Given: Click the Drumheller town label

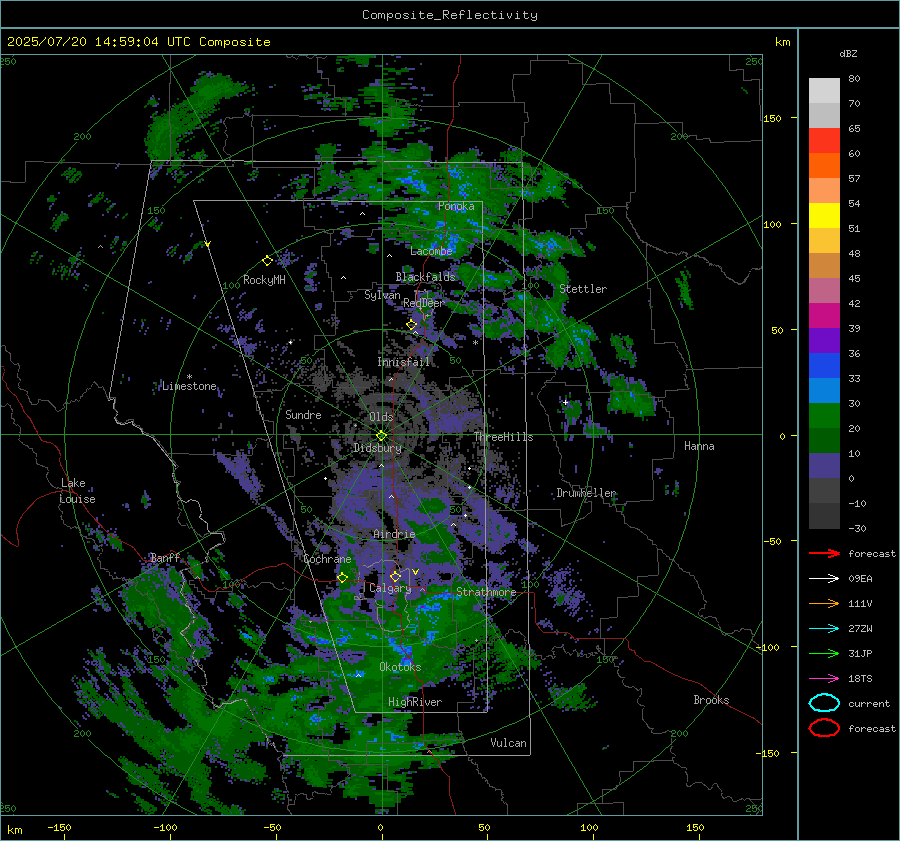Looking at the screenshot, I should pos(586,493).
